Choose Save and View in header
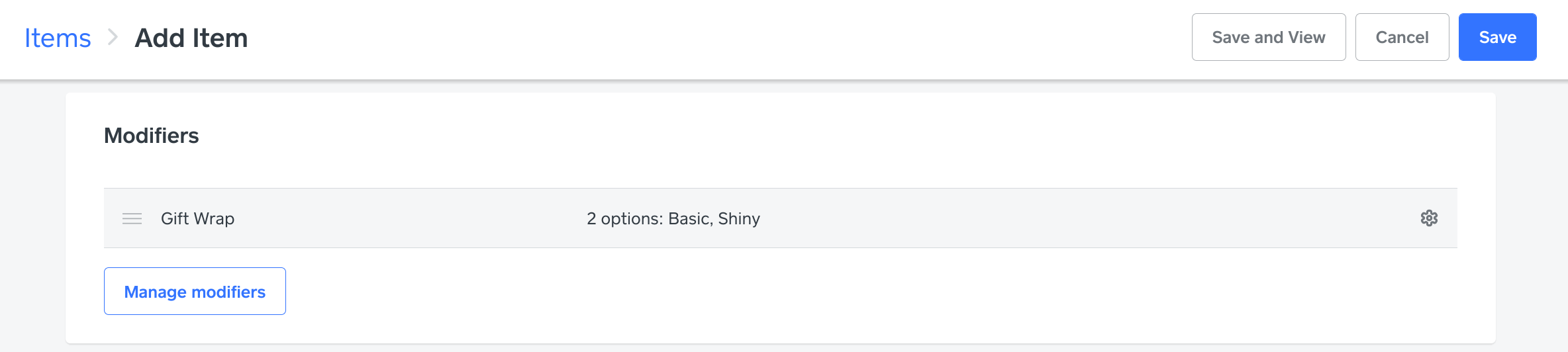Screen dimensions: 1568x352 click(x=1268, y=37)
